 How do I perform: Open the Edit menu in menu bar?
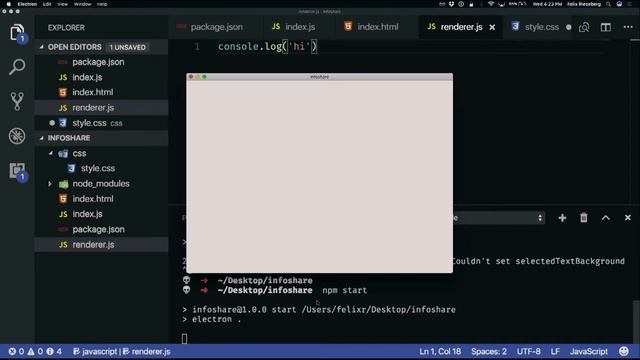coord(47,4)
